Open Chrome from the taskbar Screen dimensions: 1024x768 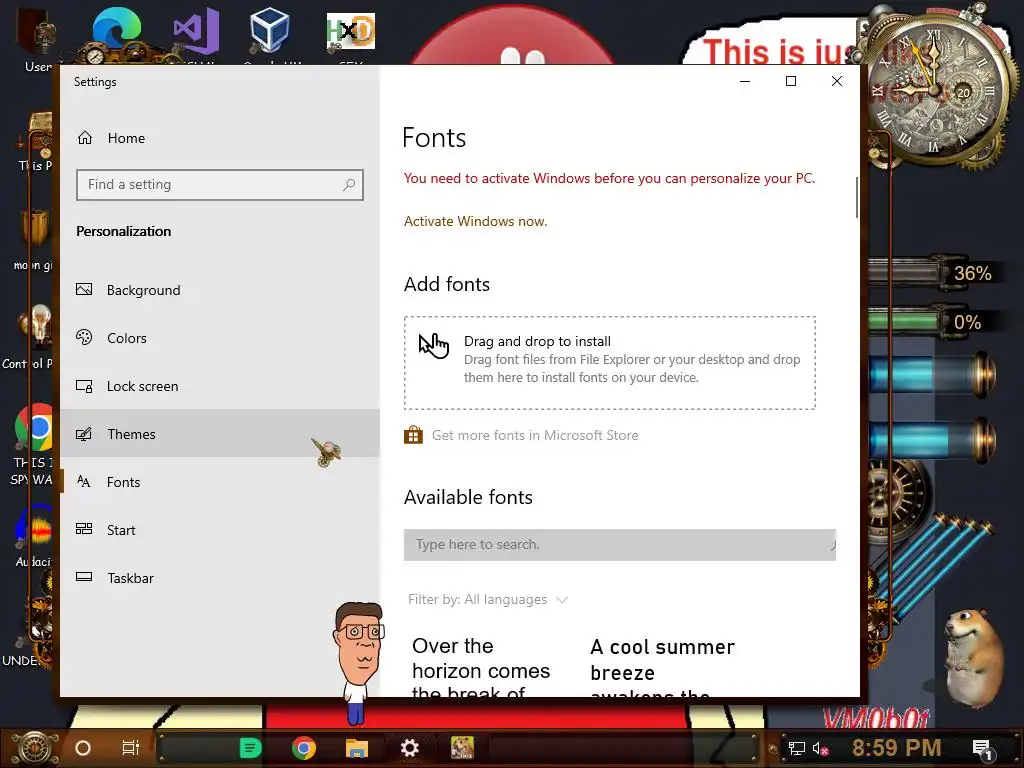click(x=304, y=748)
